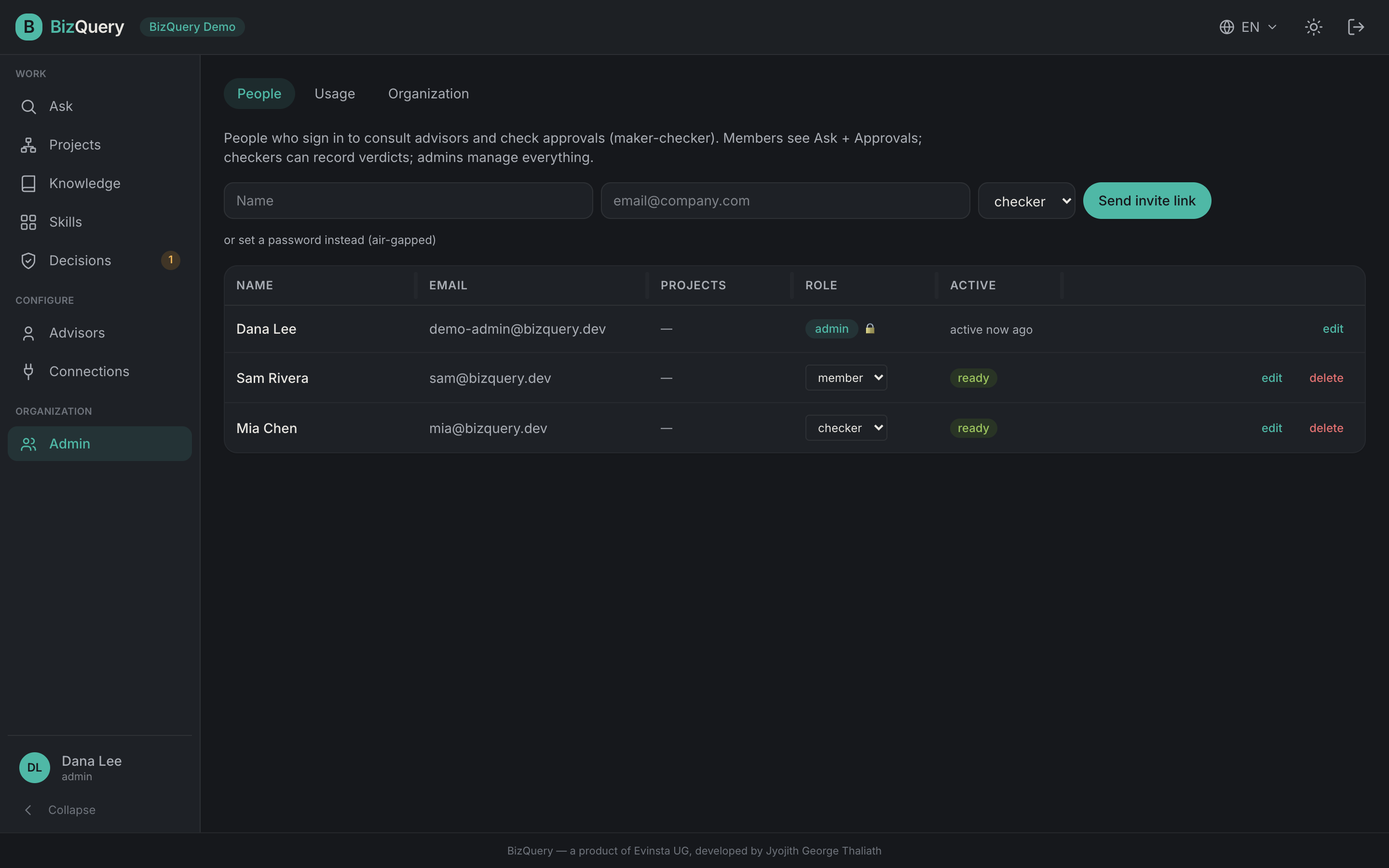Click the name Sam Rivera
The width and height of the screenshot is (1389, 868).
[272, 379]
